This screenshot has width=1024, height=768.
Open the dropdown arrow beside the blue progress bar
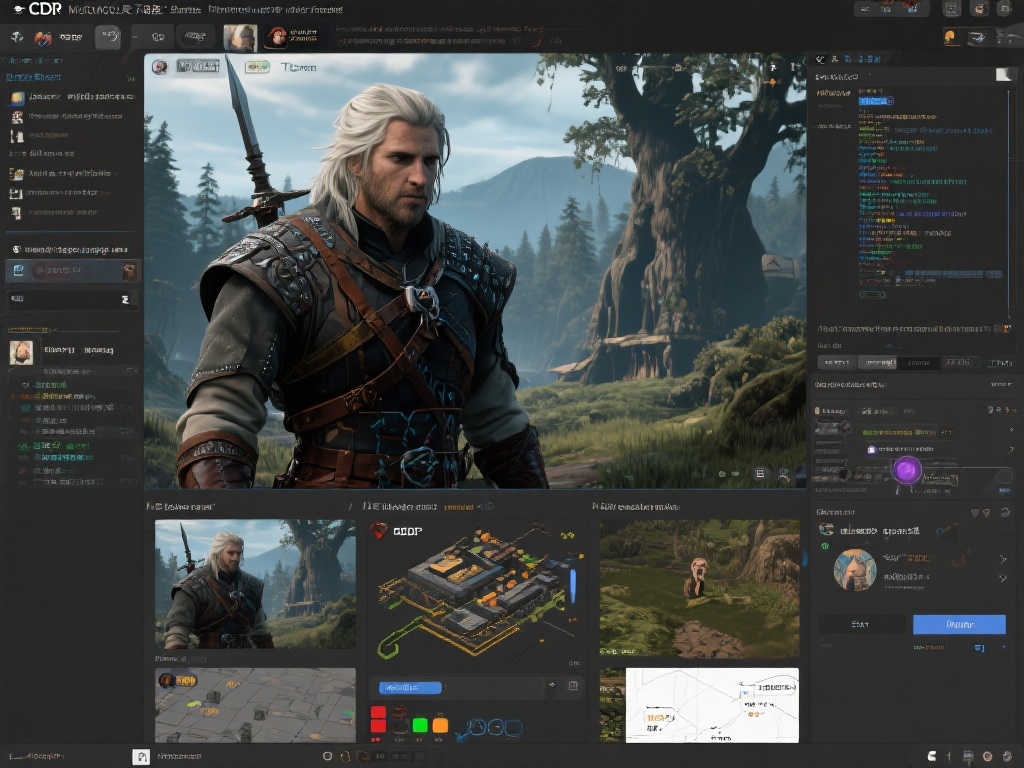[x=551, y=686]
